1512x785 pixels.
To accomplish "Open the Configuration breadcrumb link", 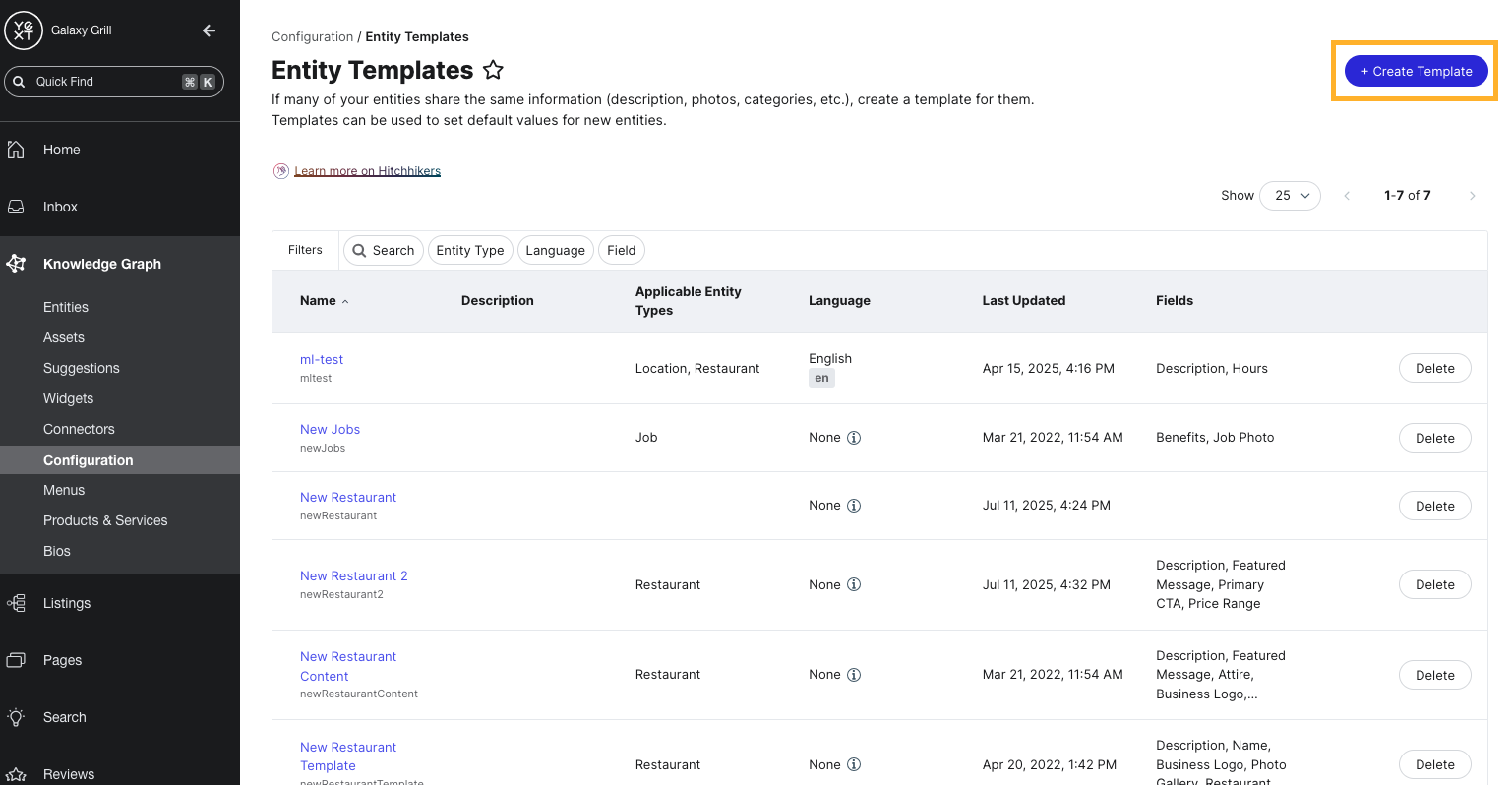I will point(313,36).
